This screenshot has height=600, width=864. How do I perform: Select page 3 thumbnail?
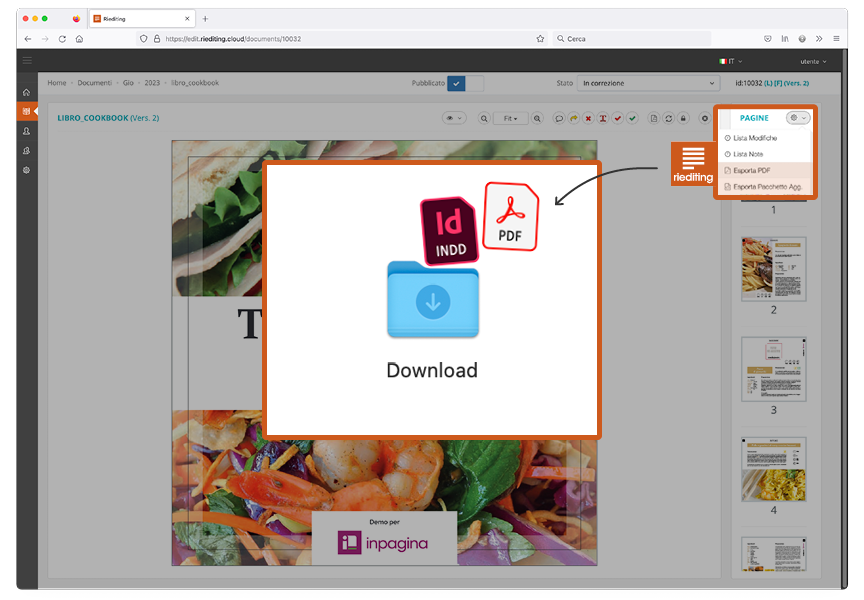[773, 368]
